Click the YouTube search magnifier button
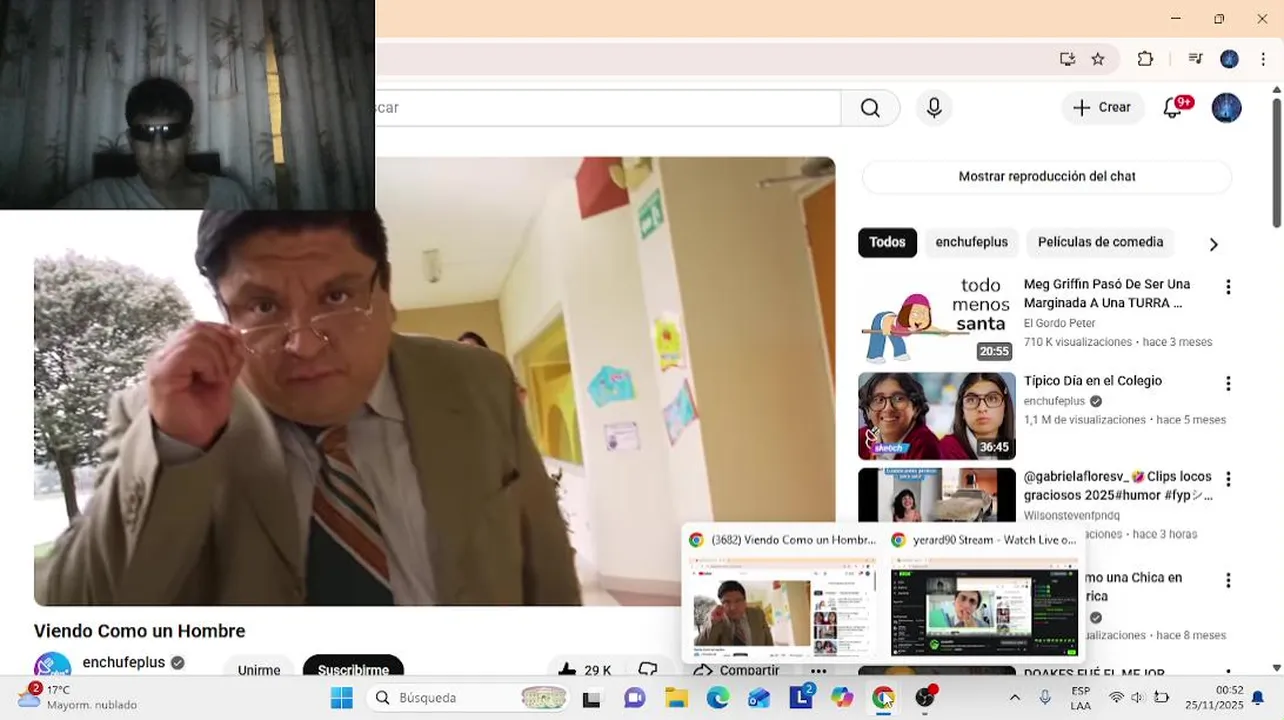 (x=870, y=108)
